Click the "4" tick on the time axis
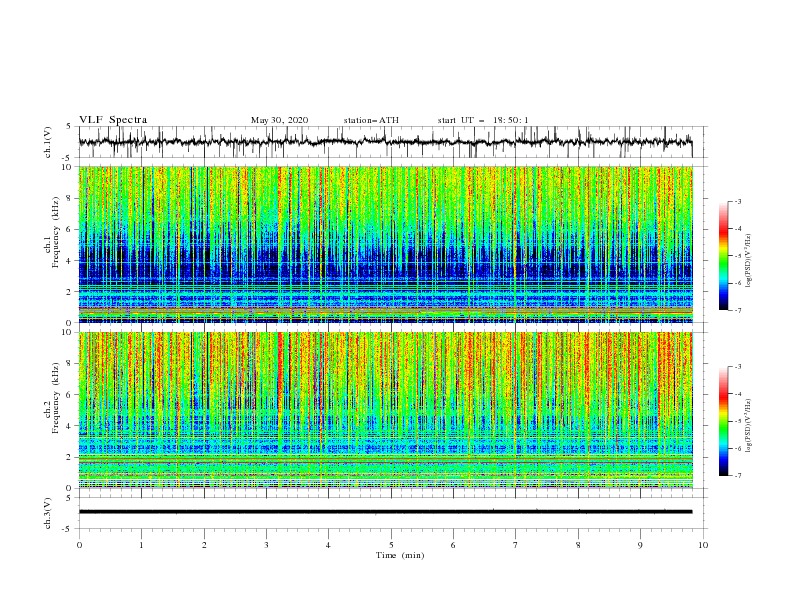Viewport: 792px width, 612px height. tap(328, 545)
